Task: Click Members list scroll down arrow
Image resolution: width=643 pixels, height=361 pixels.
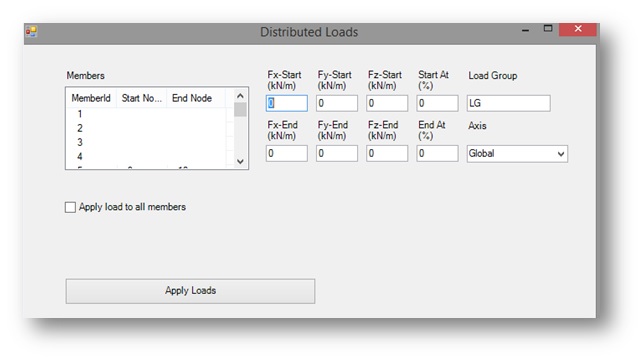Action: (x=240, y=162)
